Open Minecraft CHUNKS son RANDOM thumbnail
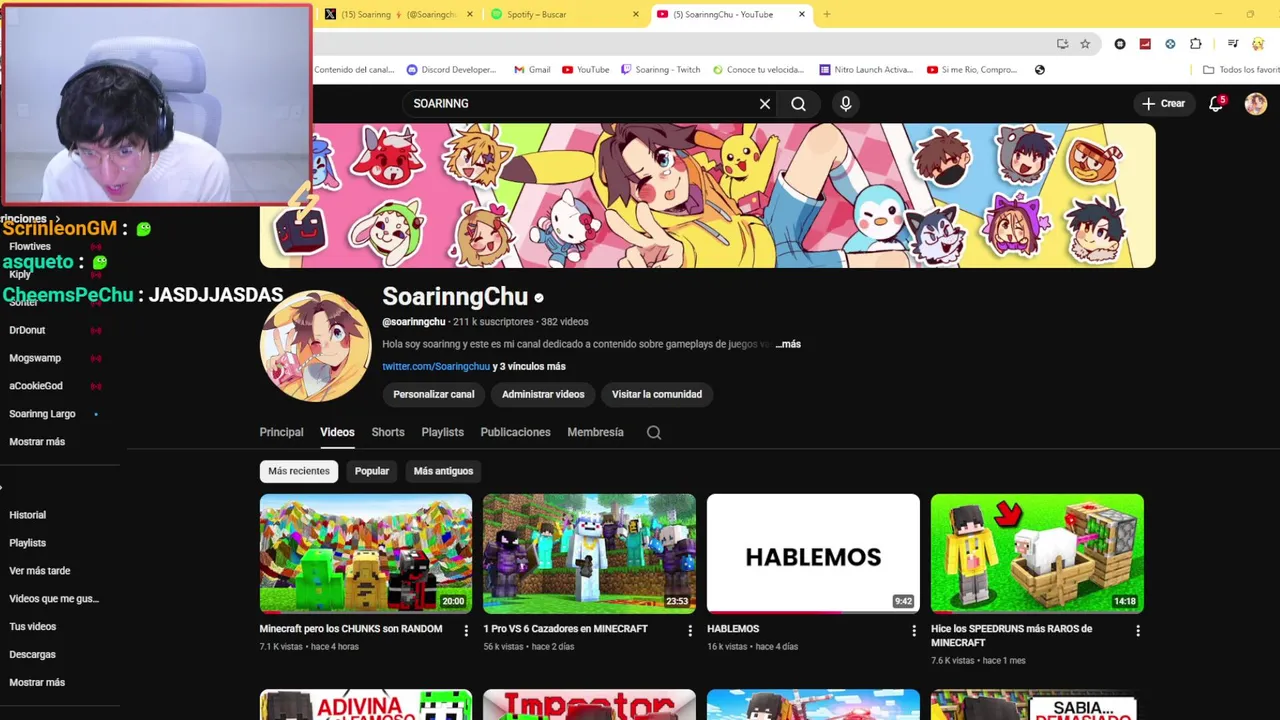 pyautogui.click(x=366, y=553)
